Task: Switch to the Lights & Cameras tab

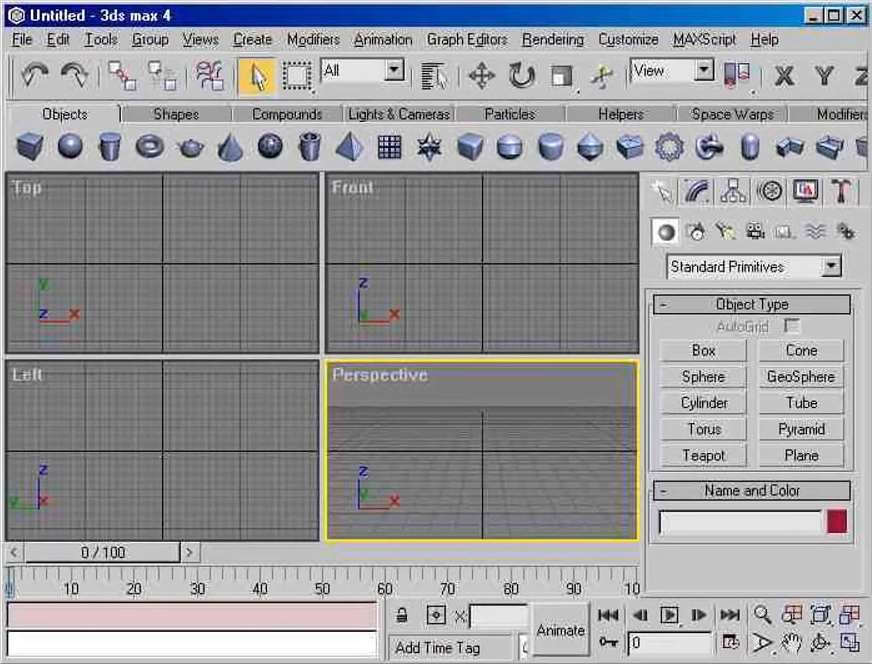Action: click(399, 114)
